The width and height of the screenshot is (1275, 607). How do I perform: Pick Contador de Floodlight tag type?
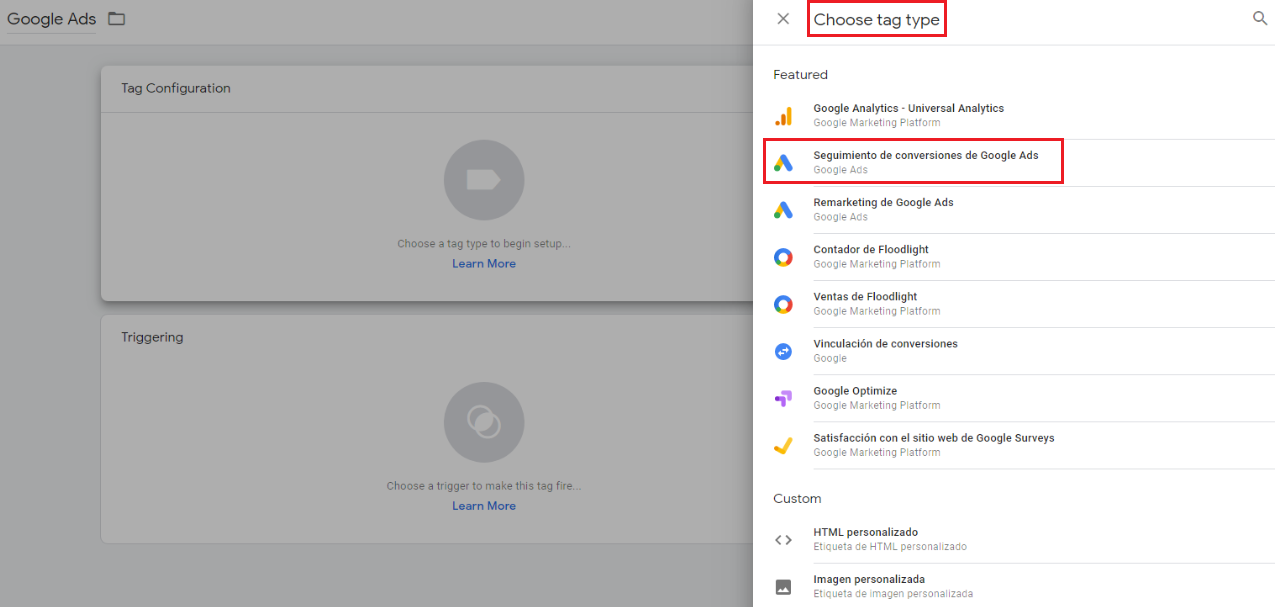coord(1014,257)
